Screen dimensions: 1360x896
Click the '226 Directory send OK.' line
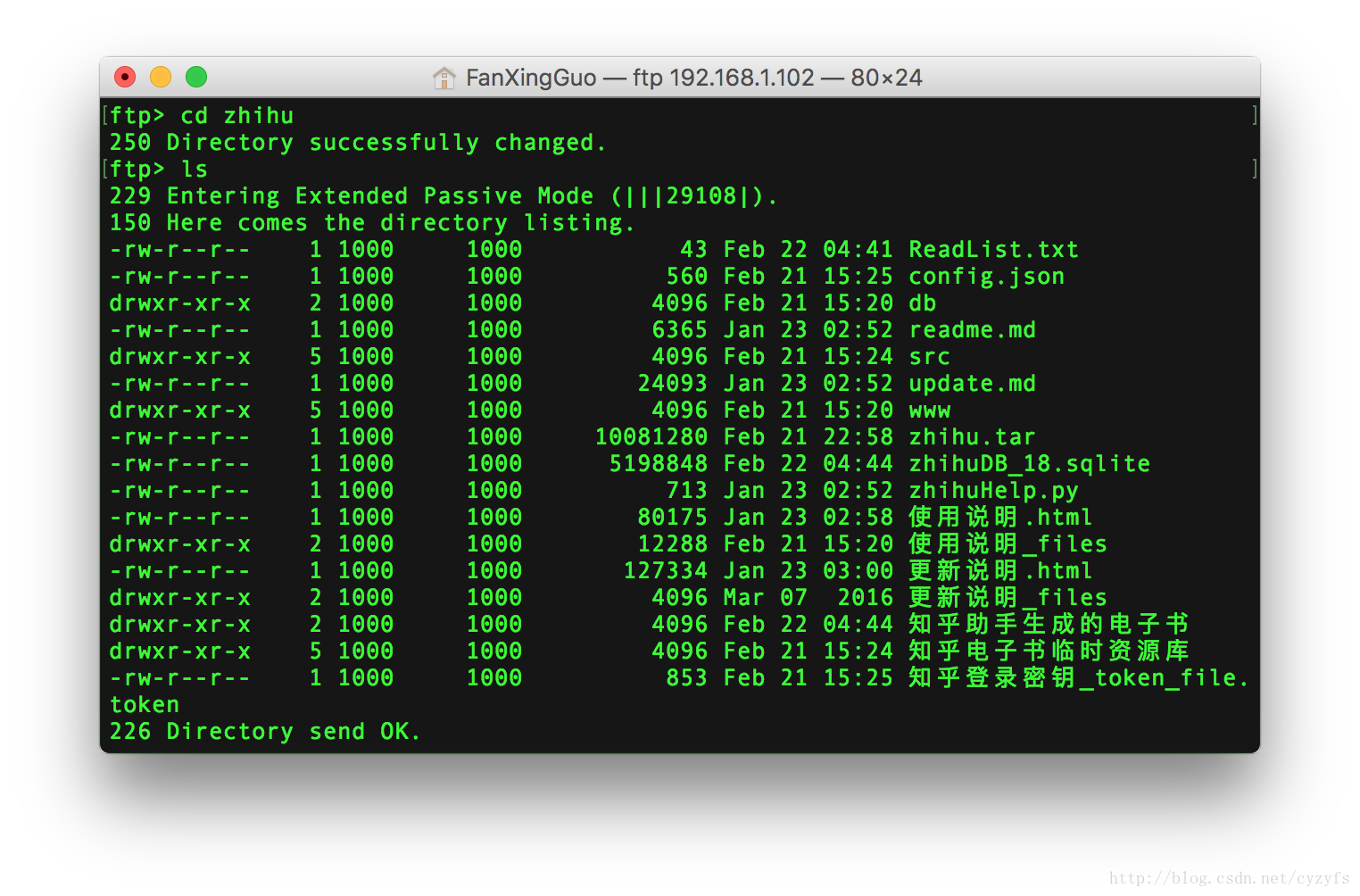coord(264,732)
